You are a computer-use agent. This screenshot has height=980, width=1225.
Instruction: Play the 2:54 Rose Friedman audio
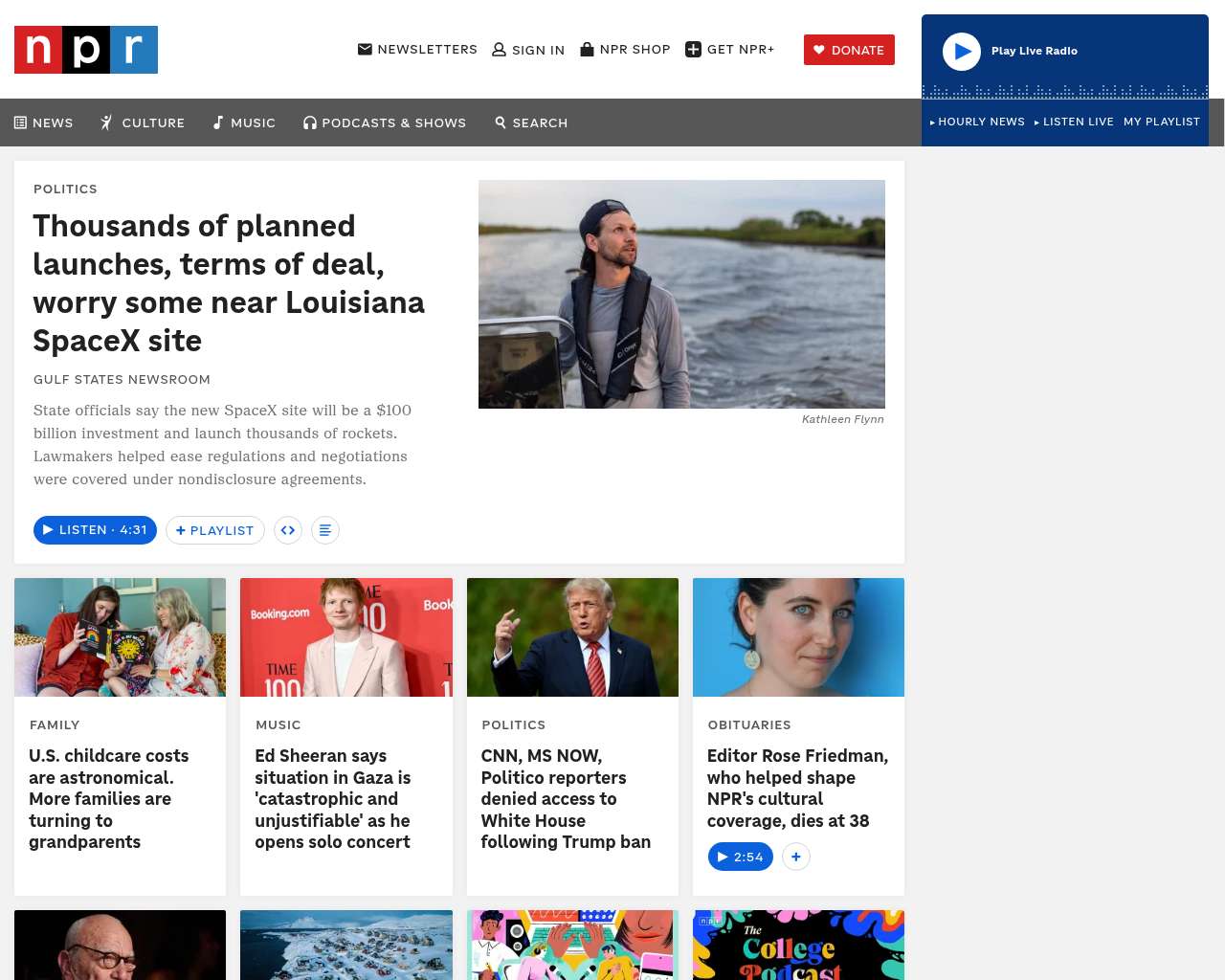[x=740, y=857]
